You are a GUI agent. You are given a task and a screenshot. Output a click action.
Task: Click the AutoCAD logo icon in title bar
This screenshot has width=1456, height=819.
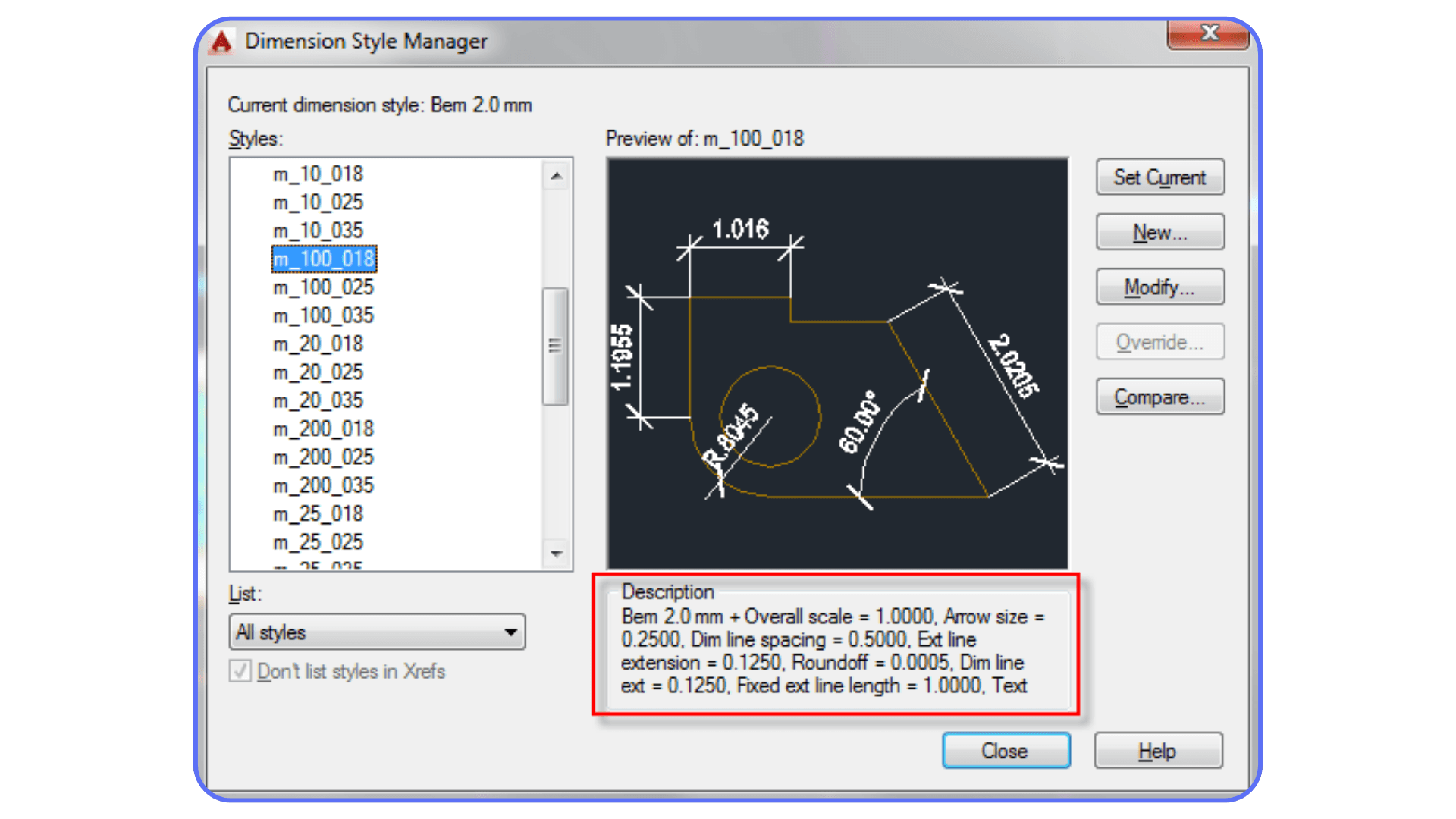tap(221, 41)
